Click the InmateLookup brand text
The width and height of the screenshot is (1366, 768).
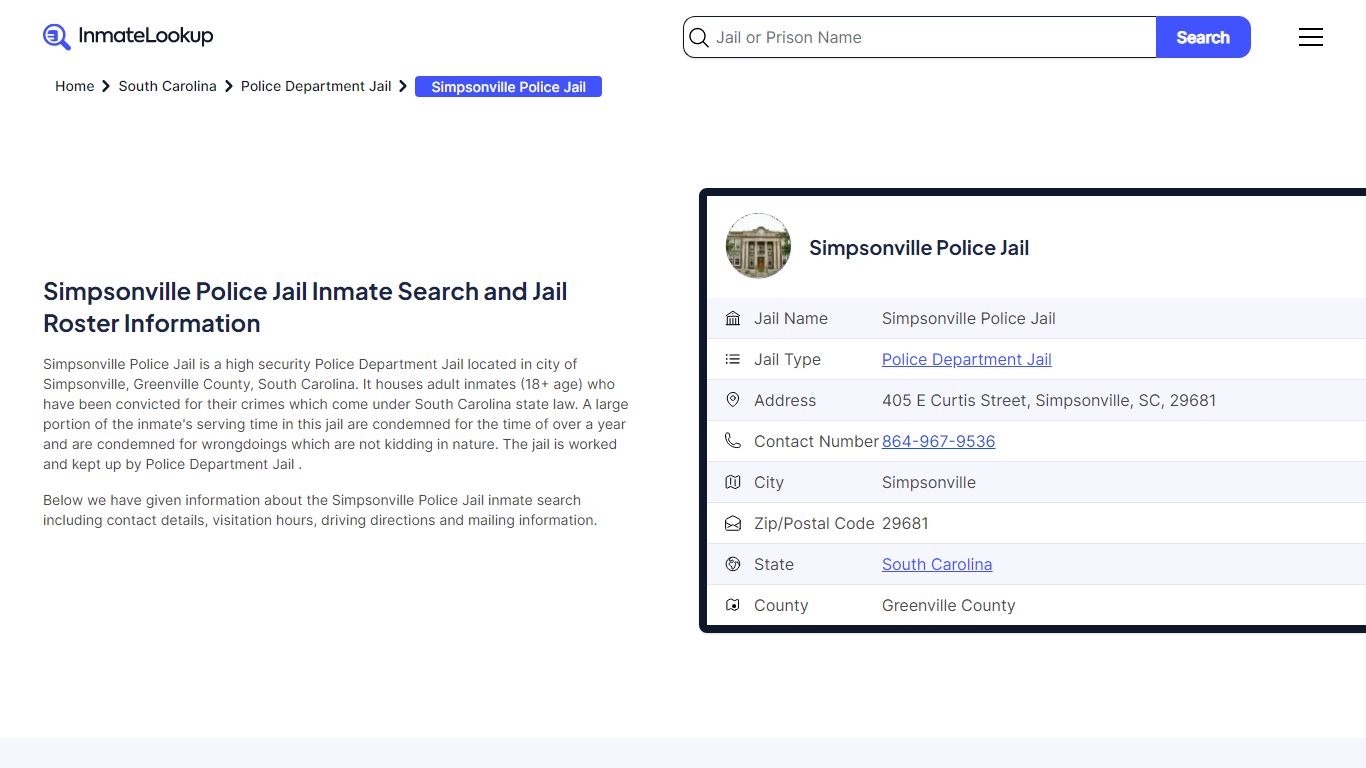tap(145, 36)
